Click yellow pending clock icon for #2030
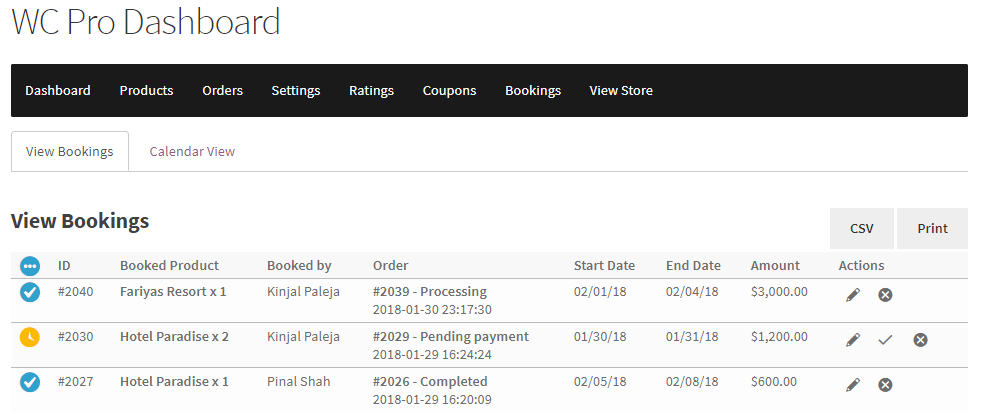985x420 pixels. (30, 337)
